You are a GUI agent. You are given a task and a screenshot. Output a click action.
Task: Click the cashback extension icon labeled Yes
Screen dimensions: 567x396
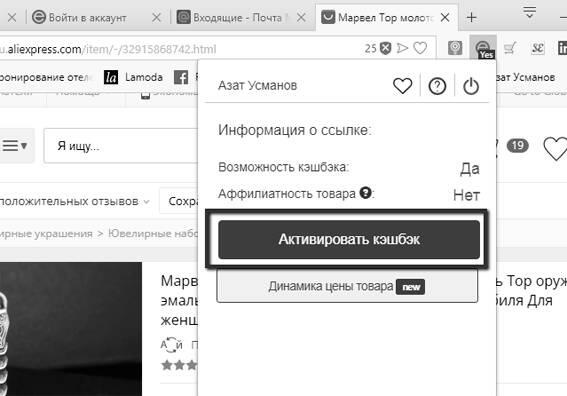click(483, 49)
